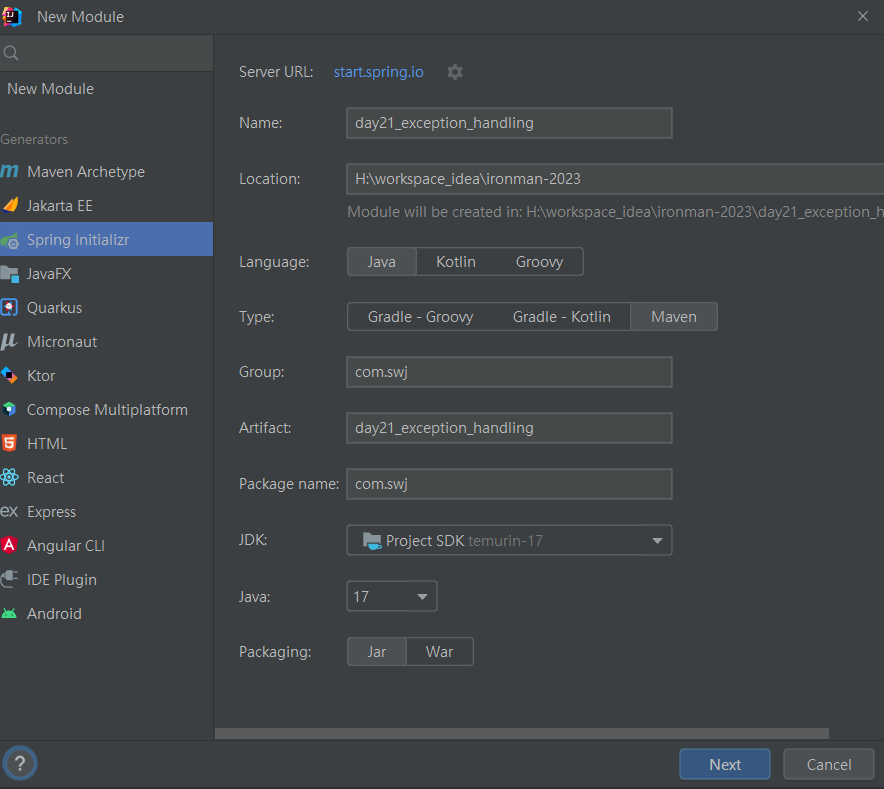The width and height of the screenshot is (884, 789).
Task: Click the Next button
Action: [724, 764]
